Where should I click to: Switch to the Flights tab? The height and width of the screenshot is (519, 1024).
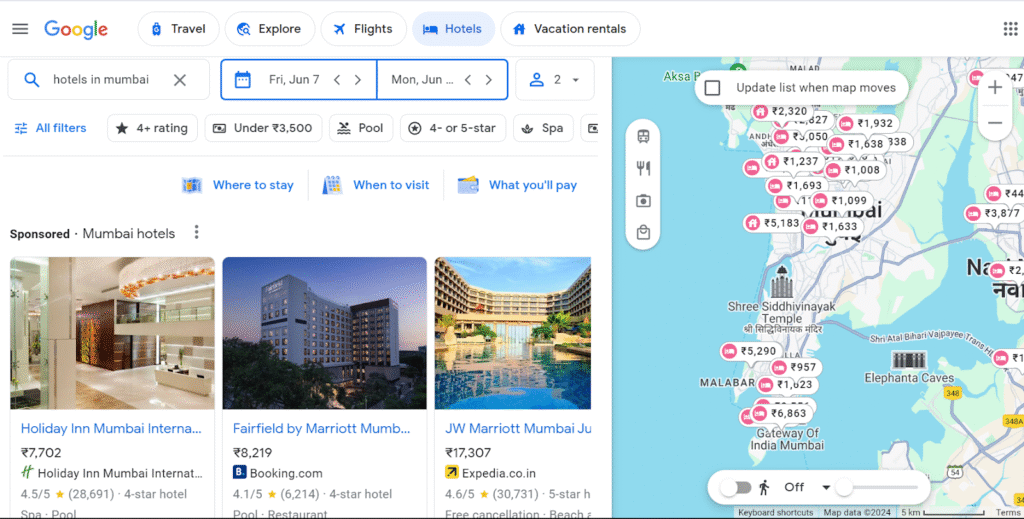pyautogui.click(x=363, y=29)
